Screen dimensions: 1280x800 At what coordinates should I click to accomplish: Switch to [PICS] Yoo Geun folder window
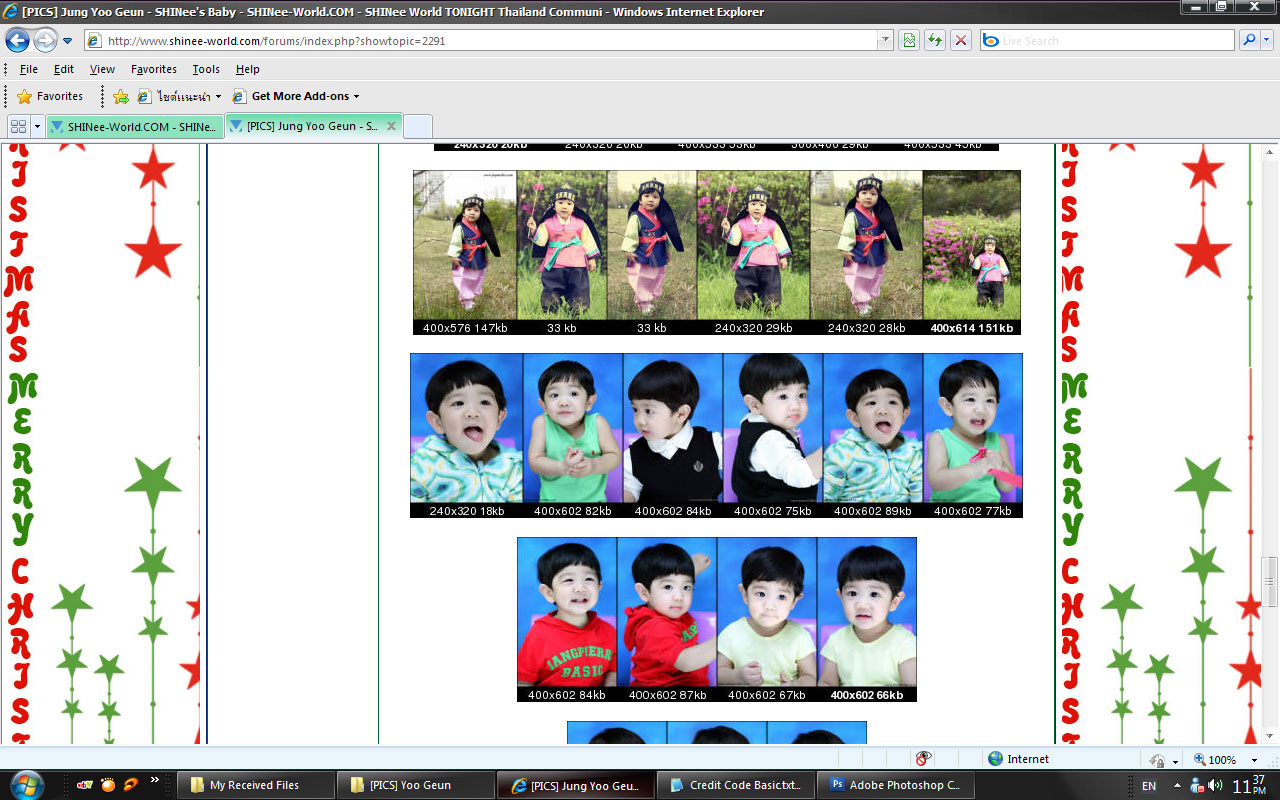(x=416, y=785)
